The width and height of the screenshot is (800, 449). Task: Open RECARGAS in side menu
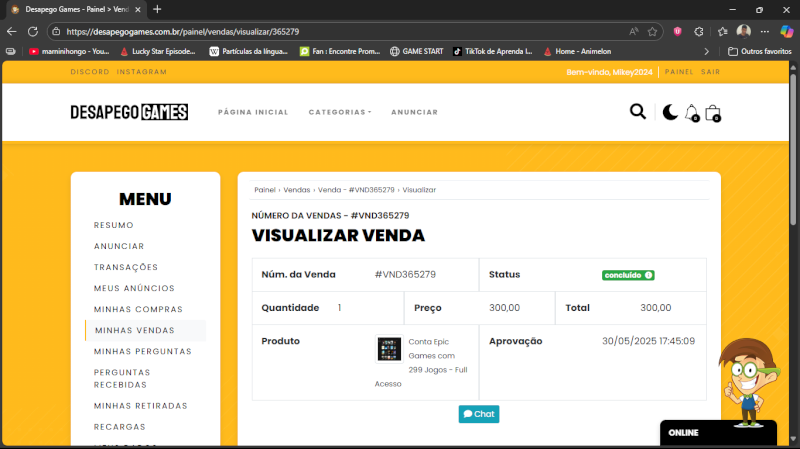[x=119, y=427]
